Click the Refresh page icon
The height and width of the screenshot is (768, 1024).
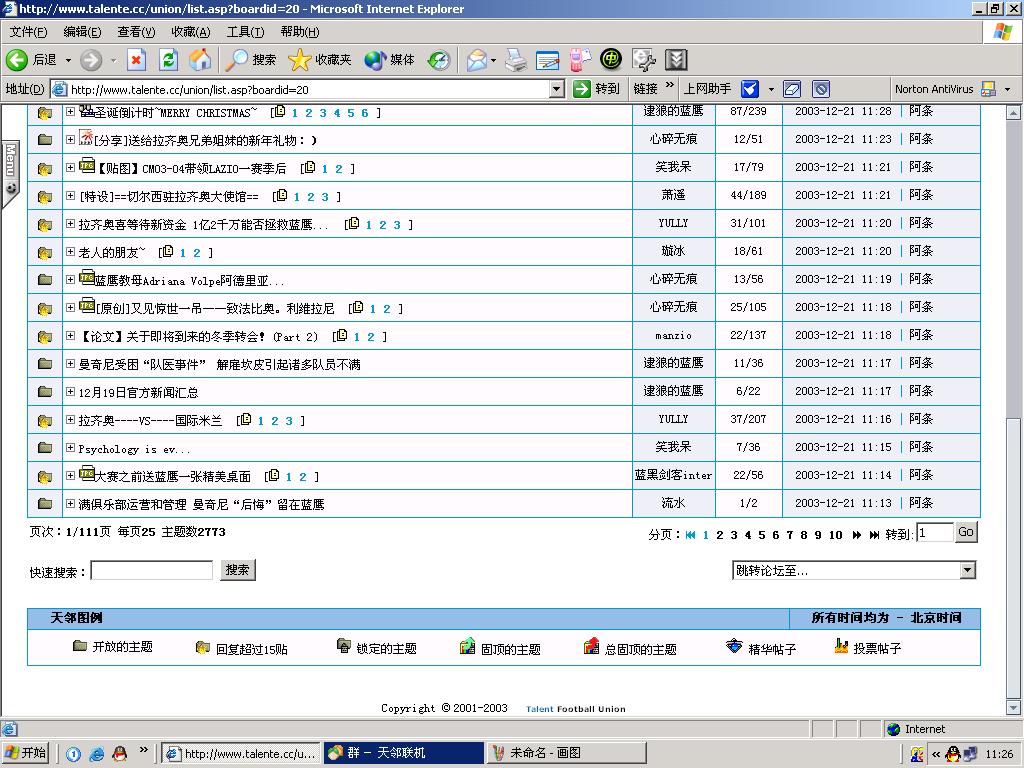coord(169,60)
